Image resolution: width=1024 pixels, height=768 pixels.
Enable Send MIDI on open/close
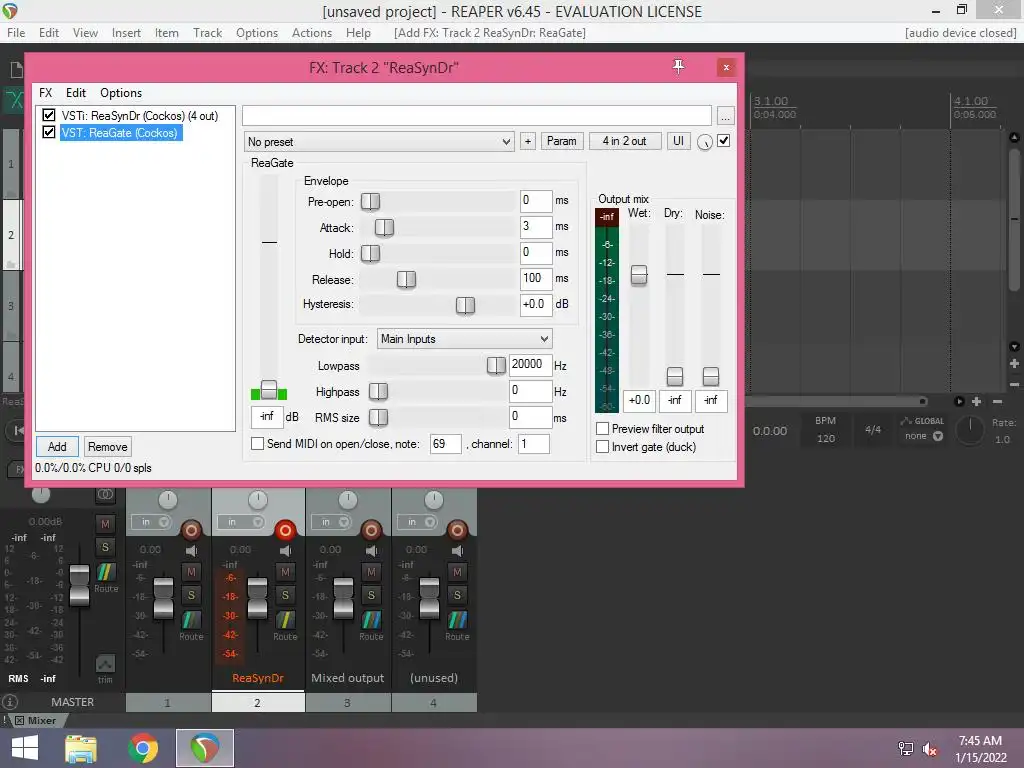[257, 443]
